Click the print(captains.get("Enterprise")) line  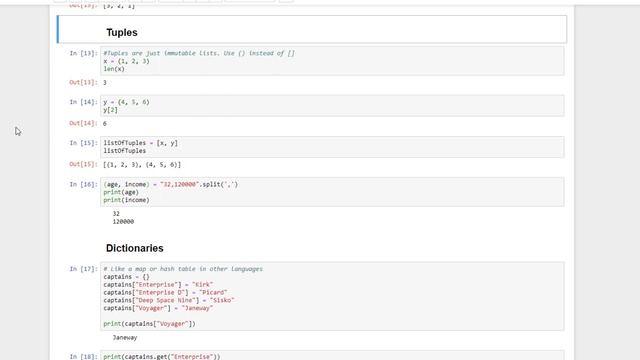(162, 356)
